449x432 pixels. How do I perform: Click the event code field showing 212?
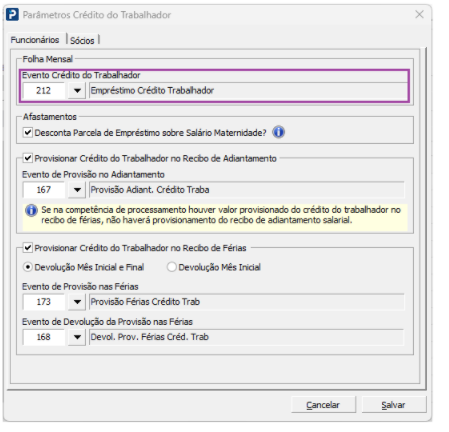[44, 90]
